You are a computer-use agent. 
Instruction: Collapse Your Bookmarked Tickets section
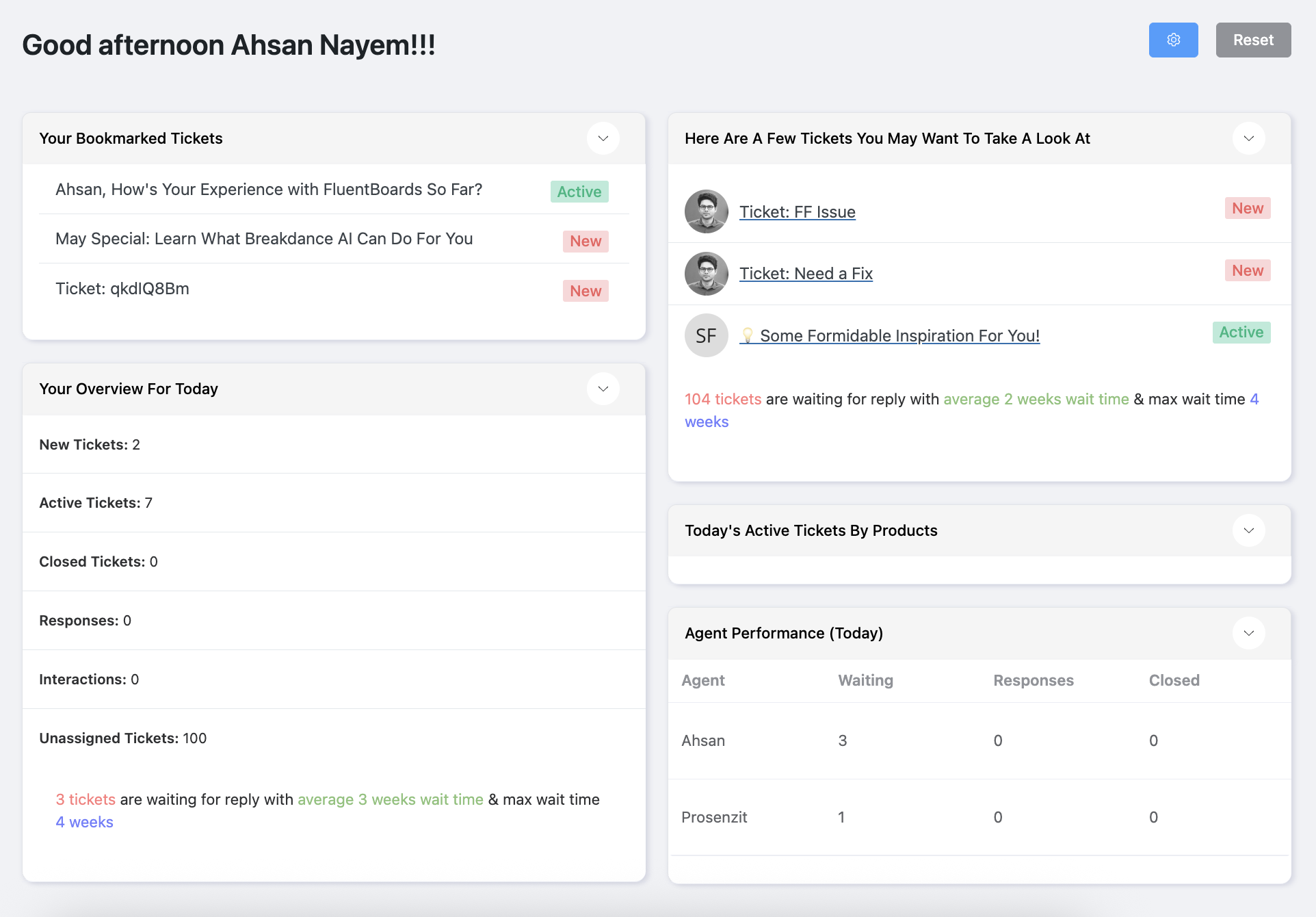(603, 138)
